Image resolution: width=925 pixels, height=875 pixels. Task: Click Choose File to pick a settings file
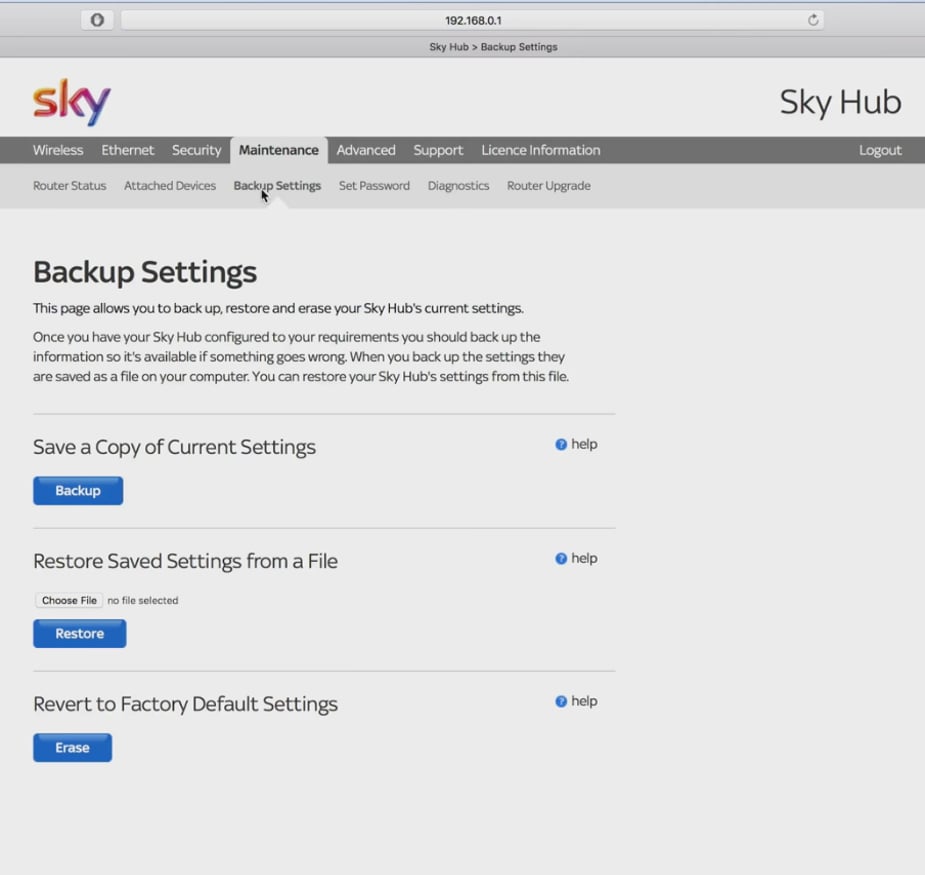click(x=69, y=601)
